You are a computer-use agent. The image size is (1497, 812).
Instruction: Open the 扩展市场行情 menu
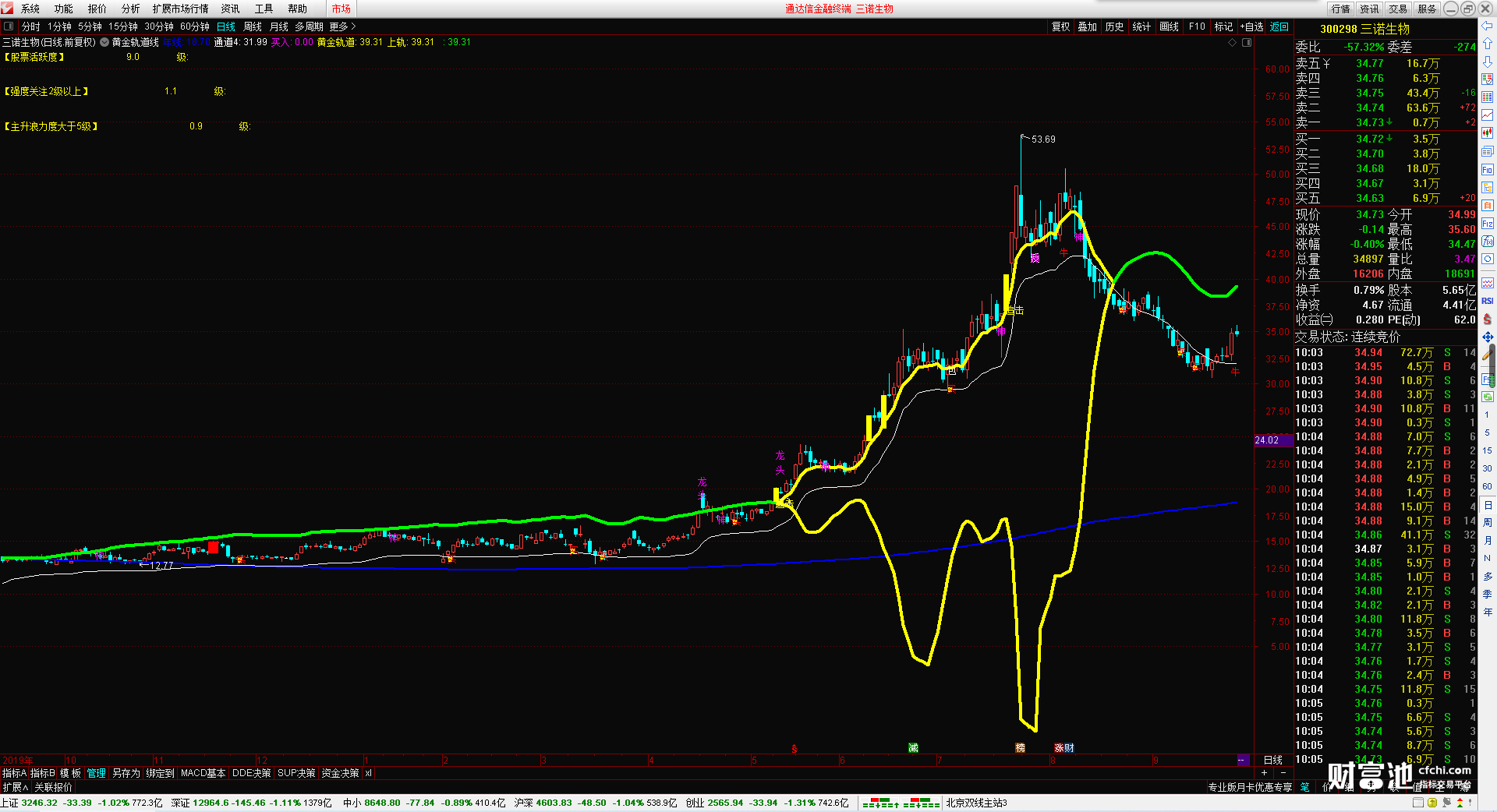click(x=180, y=9)
